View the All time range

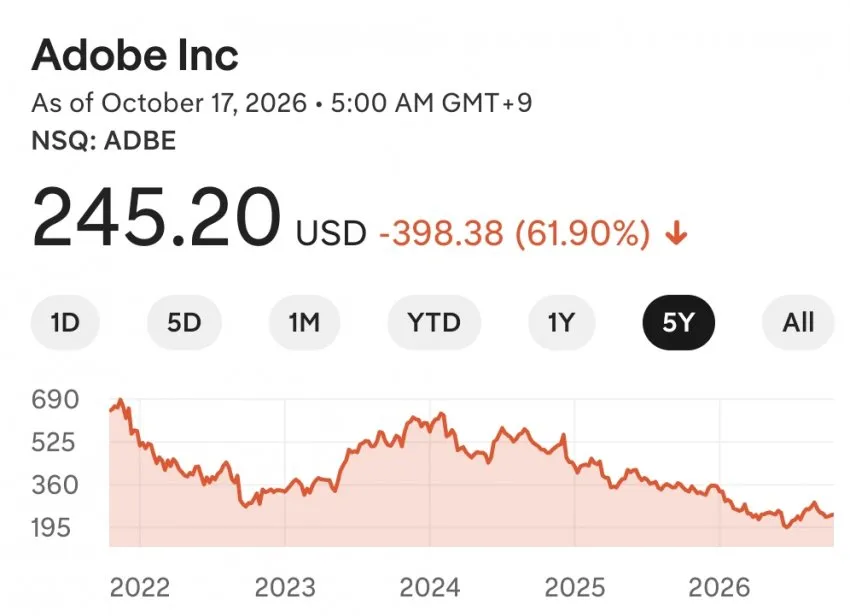[x=798, y=323]
